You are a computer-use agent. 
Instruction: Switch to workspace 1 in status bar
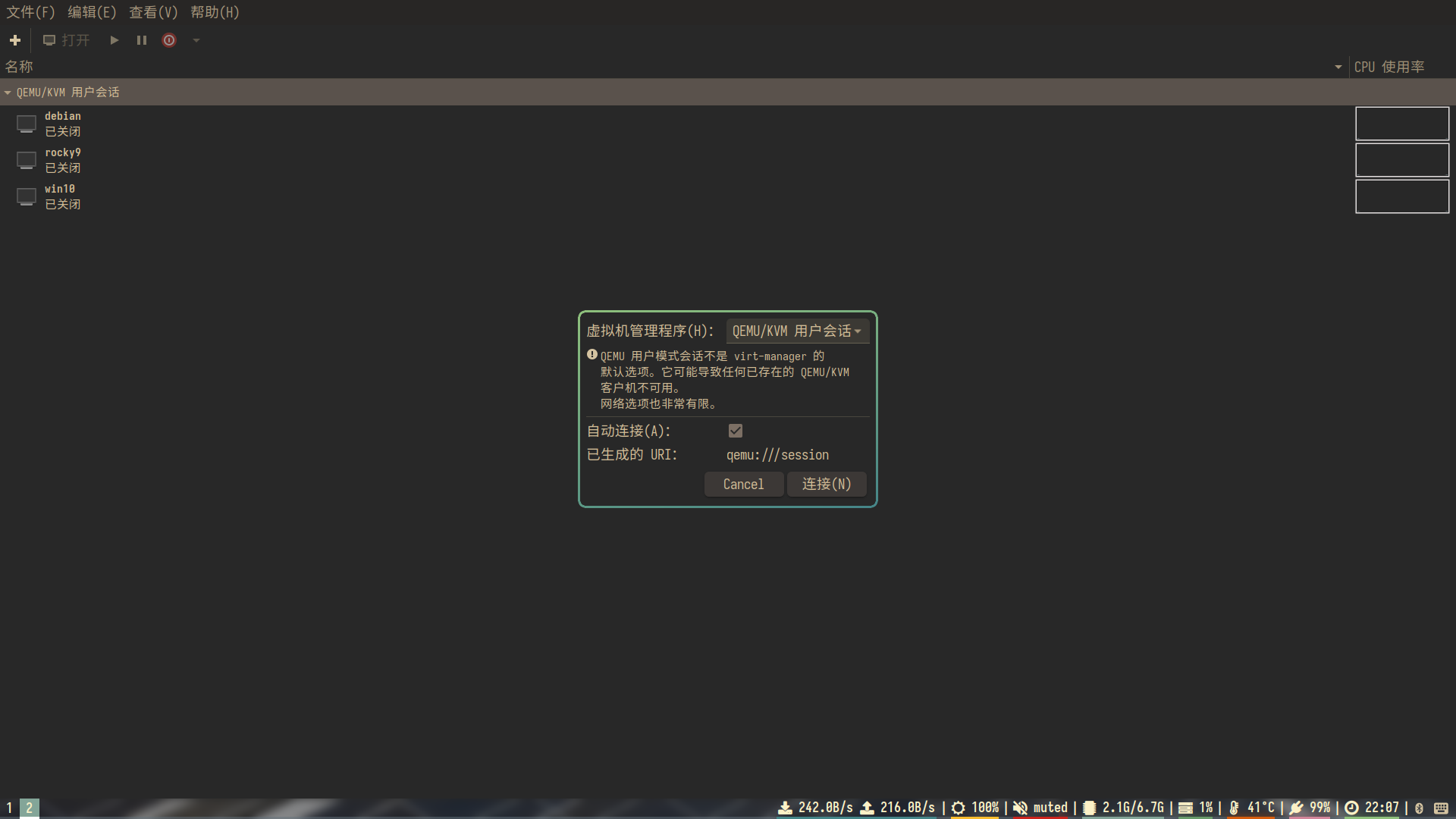(x=9, y=808)
